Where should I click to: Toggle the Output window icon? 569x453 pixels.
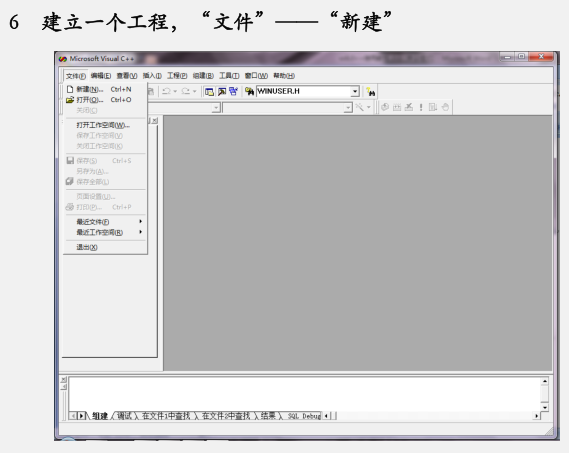pos(222,91)
